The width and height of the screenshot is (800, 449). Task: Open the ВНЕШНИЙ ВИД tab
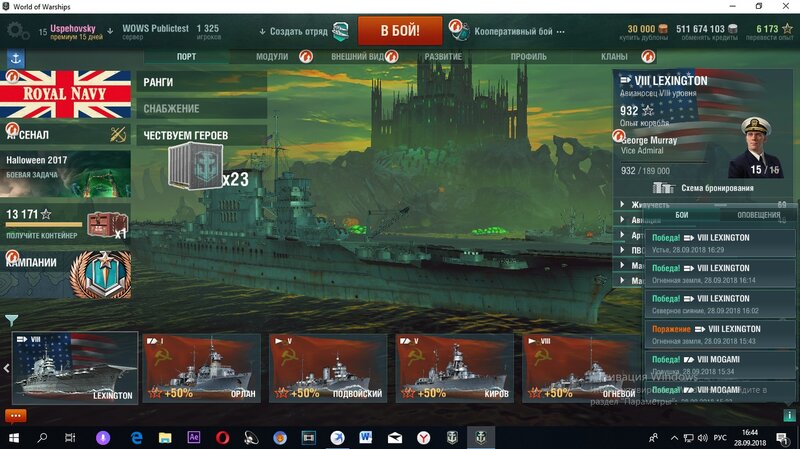(x=357, y=57)
